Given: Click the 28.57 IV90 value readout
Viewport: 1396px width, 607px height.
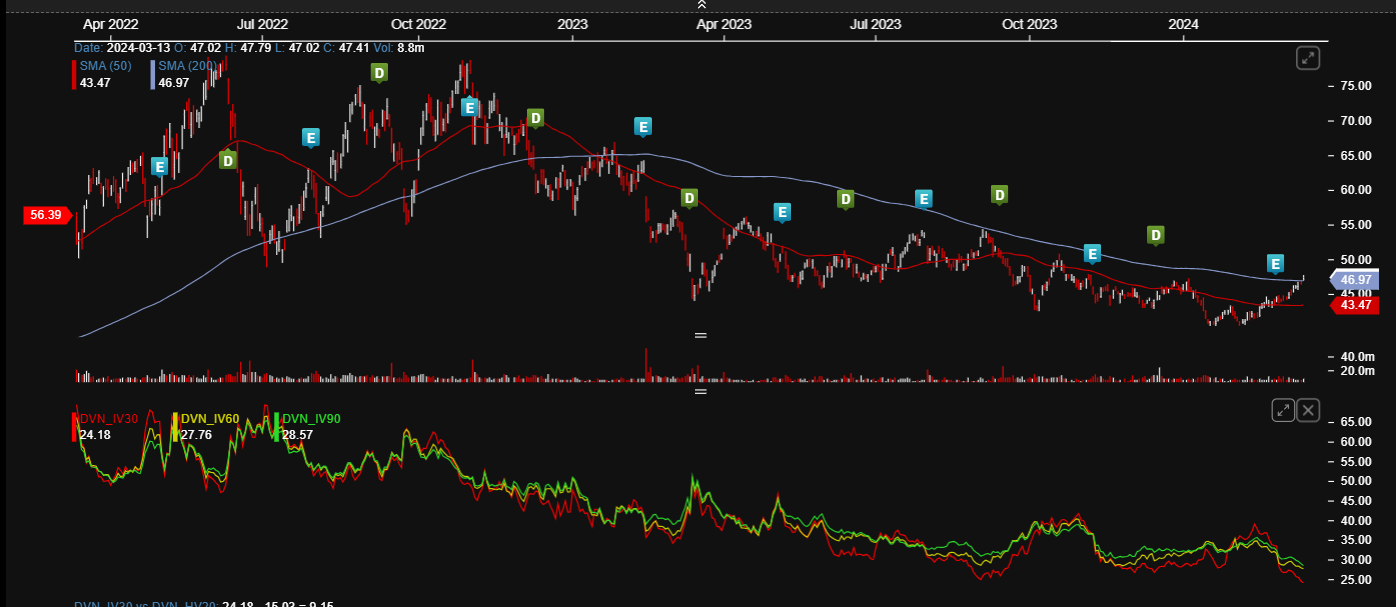Looking at the screenshot, I should click(x=299, y=435).
